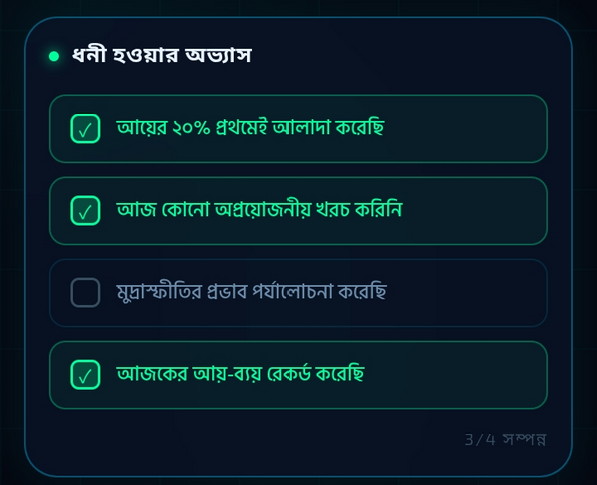The width and height of the screenshot is (597, 485).
Task: Tick the unchecked মুদ্রাস্ফীতির প্রভাব পর্যালোচনা checkbox
Action: click(x=85, y=292)
